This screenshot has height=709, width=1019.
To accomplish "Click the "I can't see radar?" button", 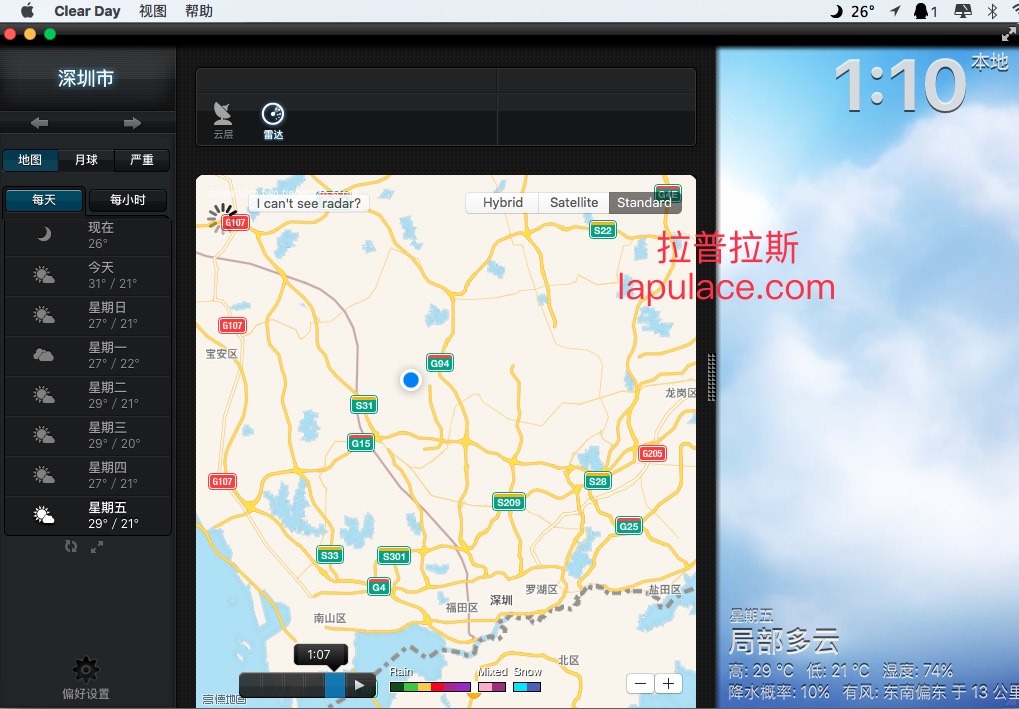I will point(309,203).
